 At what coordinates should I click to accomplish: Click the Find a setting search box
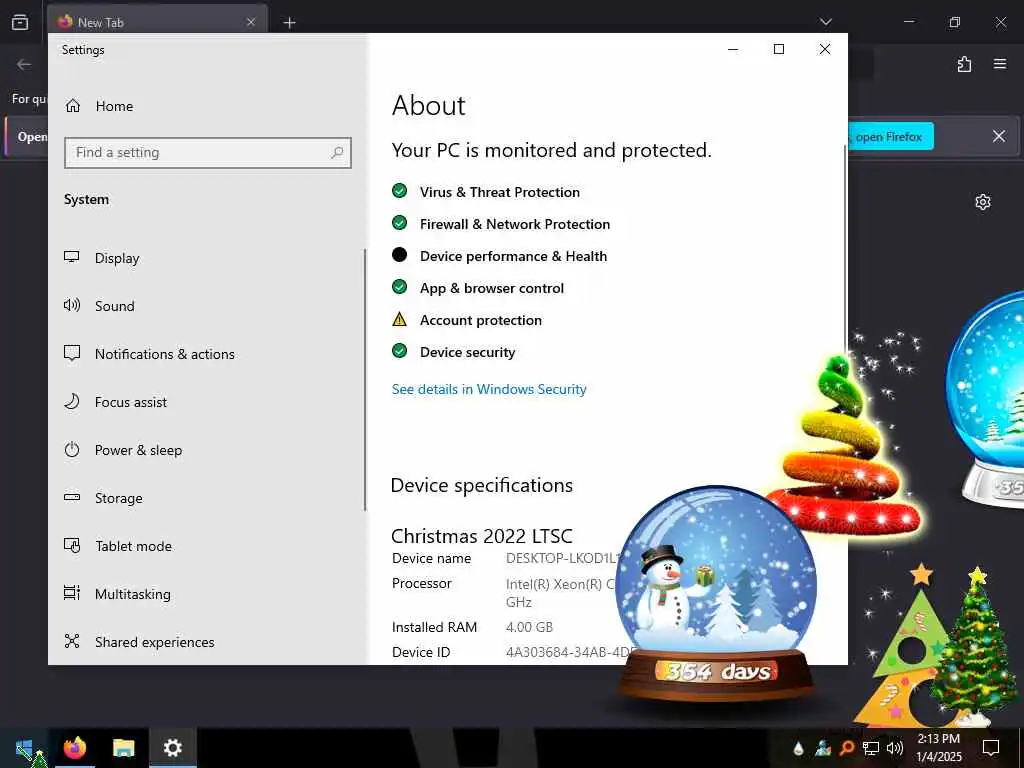(208, 153)
